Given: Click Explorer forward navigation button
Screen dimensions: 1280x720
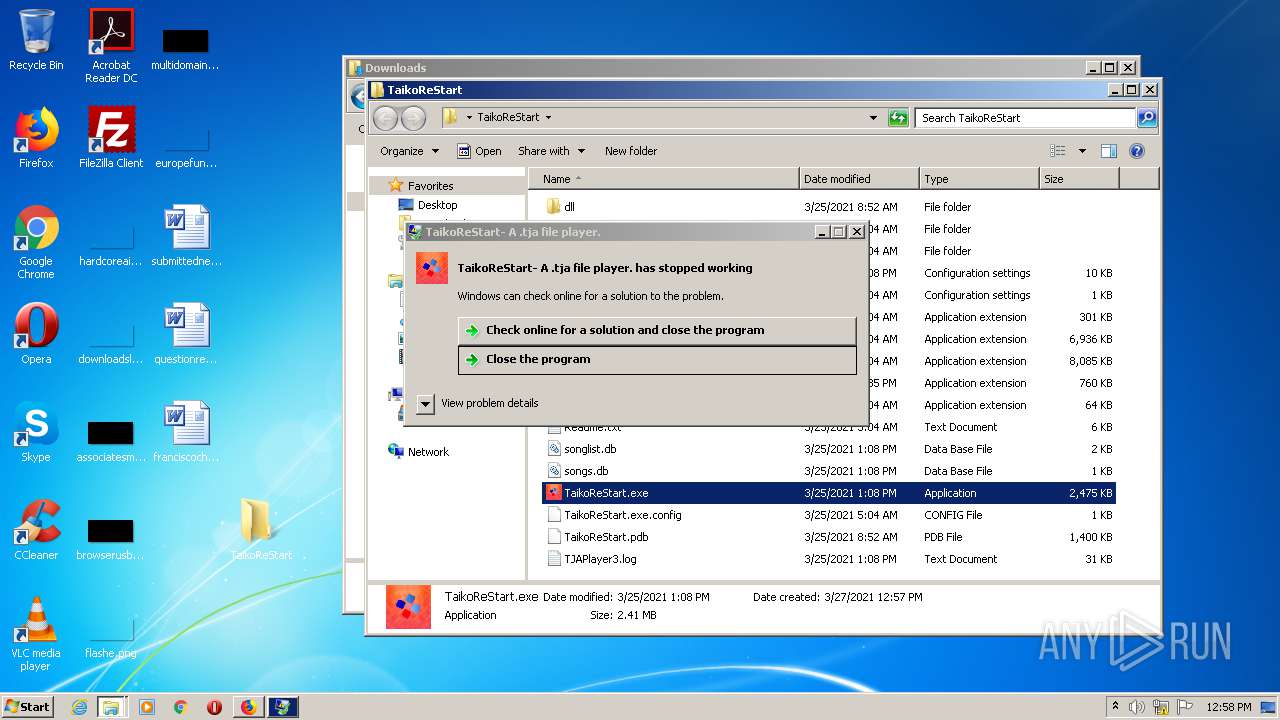Looking at the screenshot, I should 413,118.
